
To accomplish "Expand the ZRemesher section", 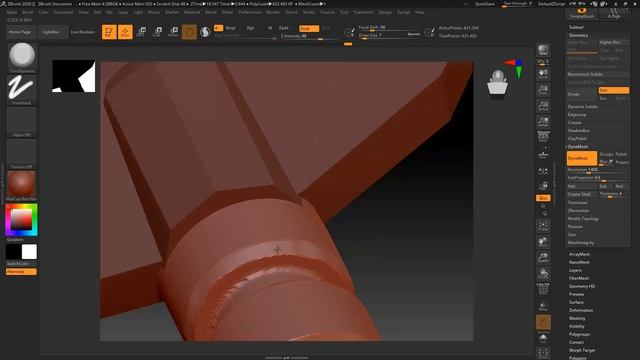I will coord(578,211).
